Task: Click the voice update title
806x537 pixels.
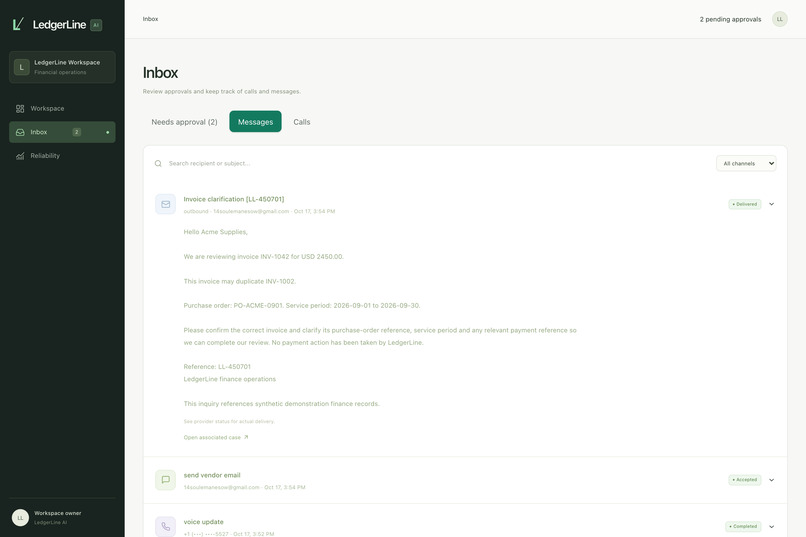Action: click(204, 522)
